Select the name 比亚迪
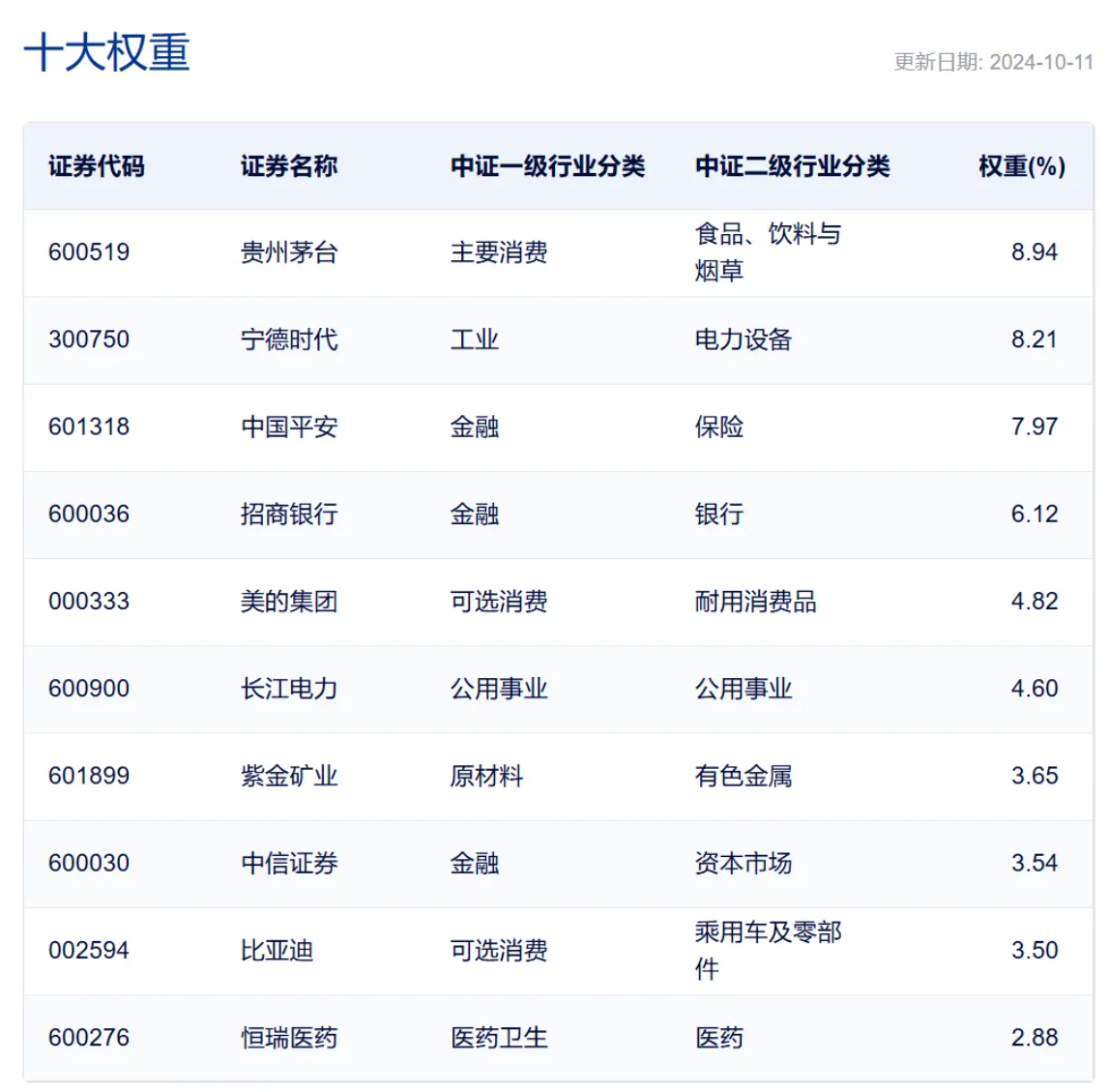 coord(277,951)
